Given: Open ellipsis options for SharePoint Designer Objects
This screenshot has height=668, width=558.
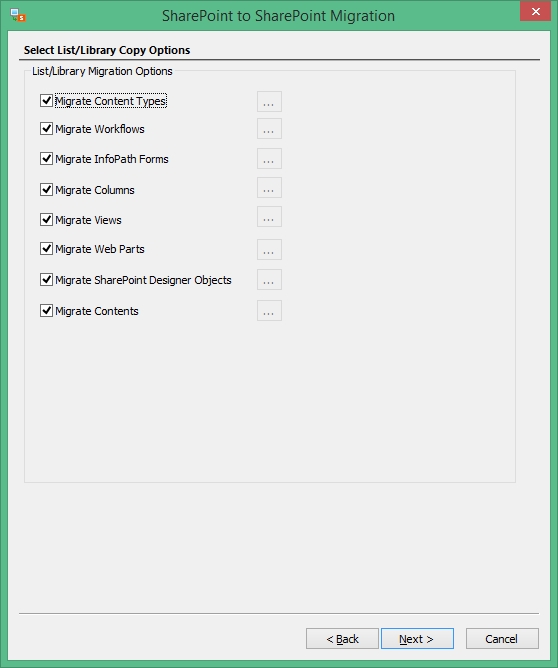Looking at the screenshot, I should [x=269, y=280].
